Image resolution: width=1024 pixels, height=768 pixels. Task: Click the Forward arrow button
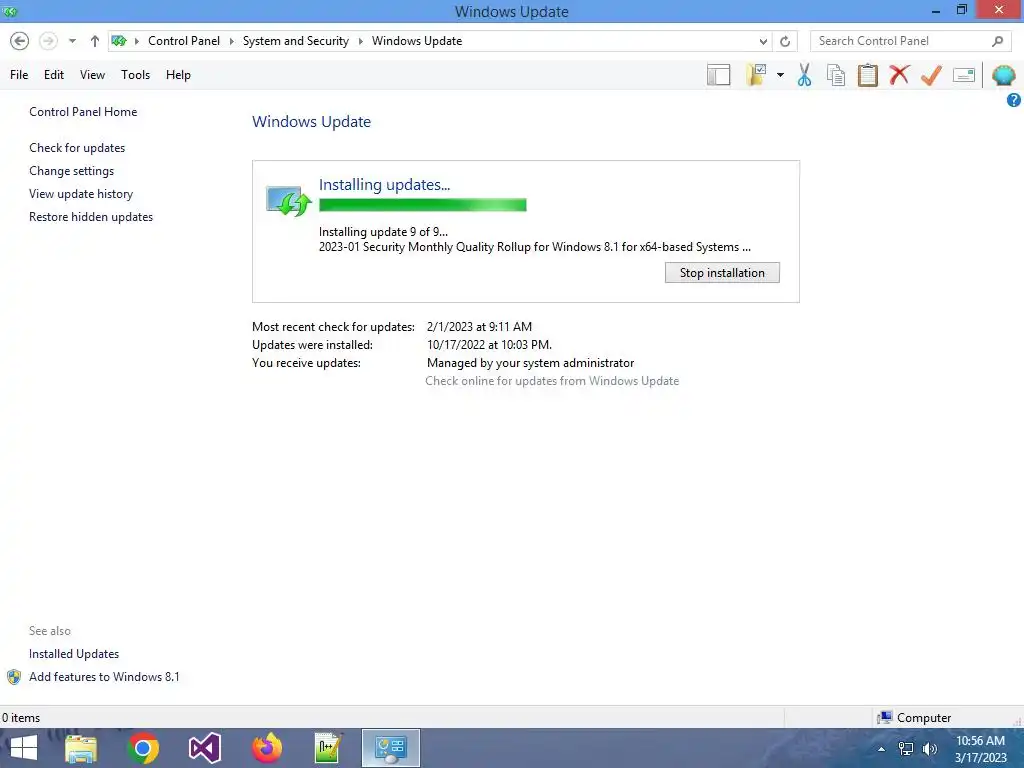[x=48, y=41]
